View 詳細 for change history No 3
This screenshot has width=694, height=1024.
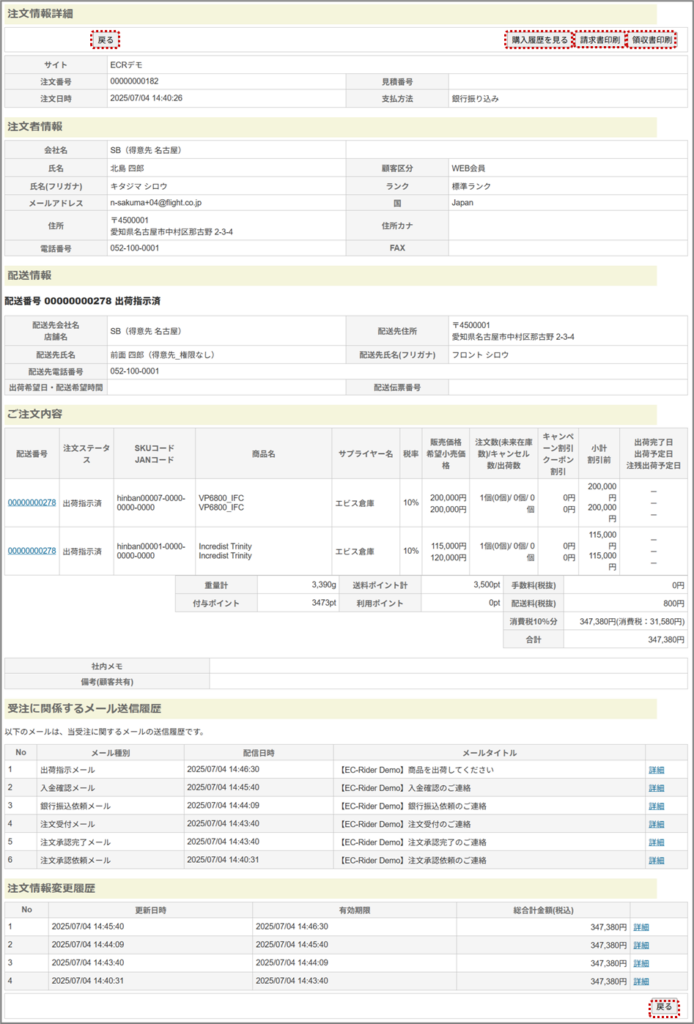pyautogui.click(x=641, y=963)
